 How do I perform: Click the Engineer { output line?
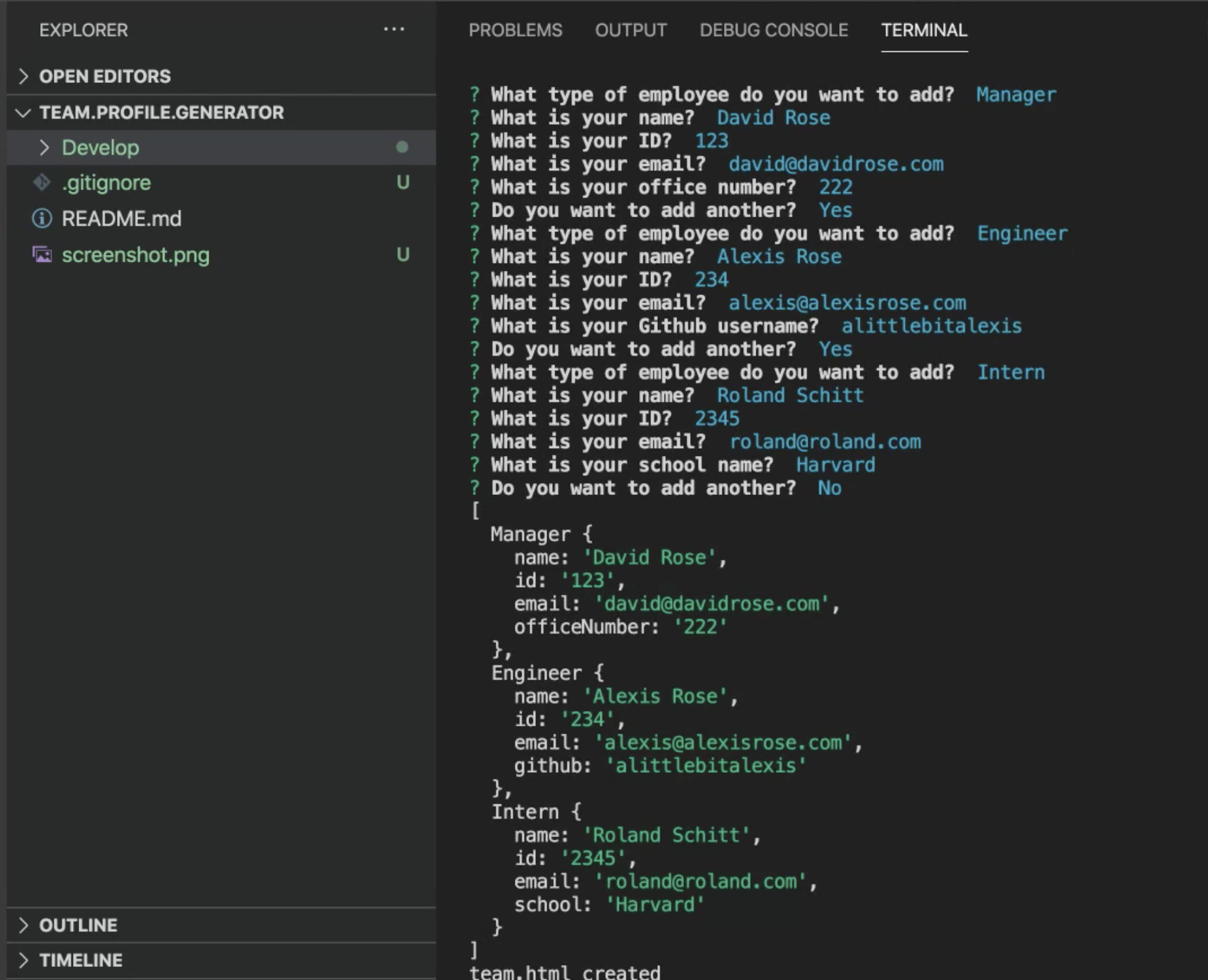[x=548, y=673]
